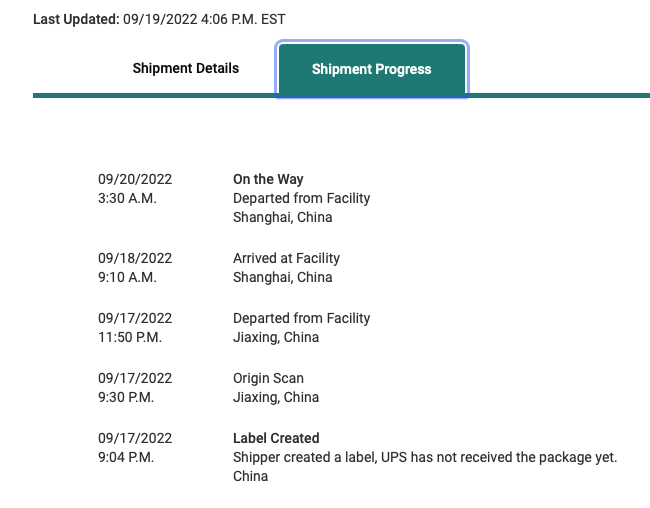650x508 pixels.
Task: Click the 9:04 P.M. time entry
Action: pyautogui.click(x=127, y=457)
